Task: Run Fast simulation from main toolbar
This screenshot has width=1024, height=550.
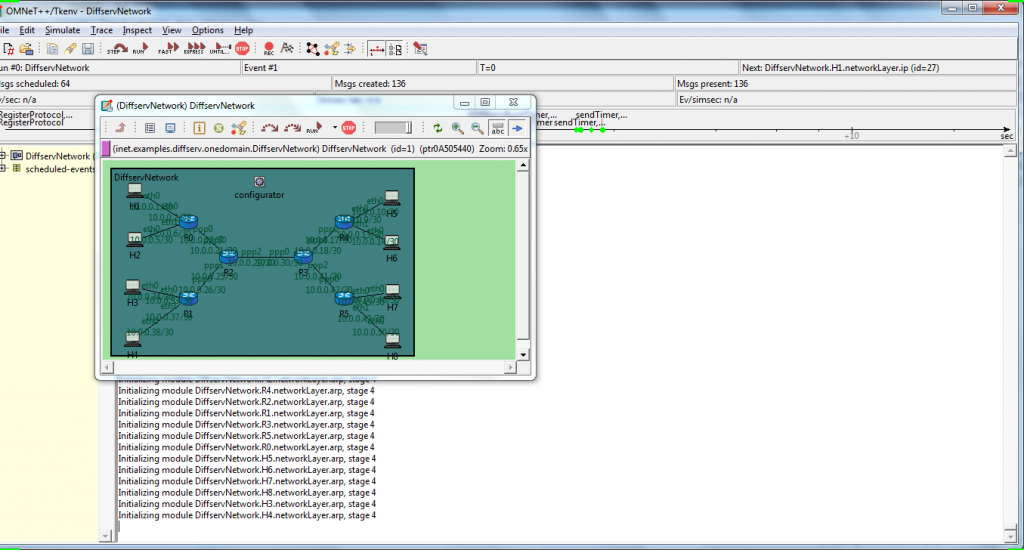Action: pos(167,48)
